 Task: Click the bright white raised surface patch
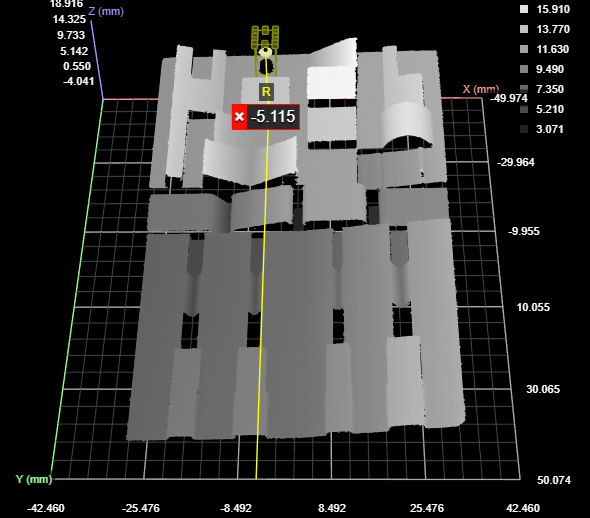coord(331,82)
